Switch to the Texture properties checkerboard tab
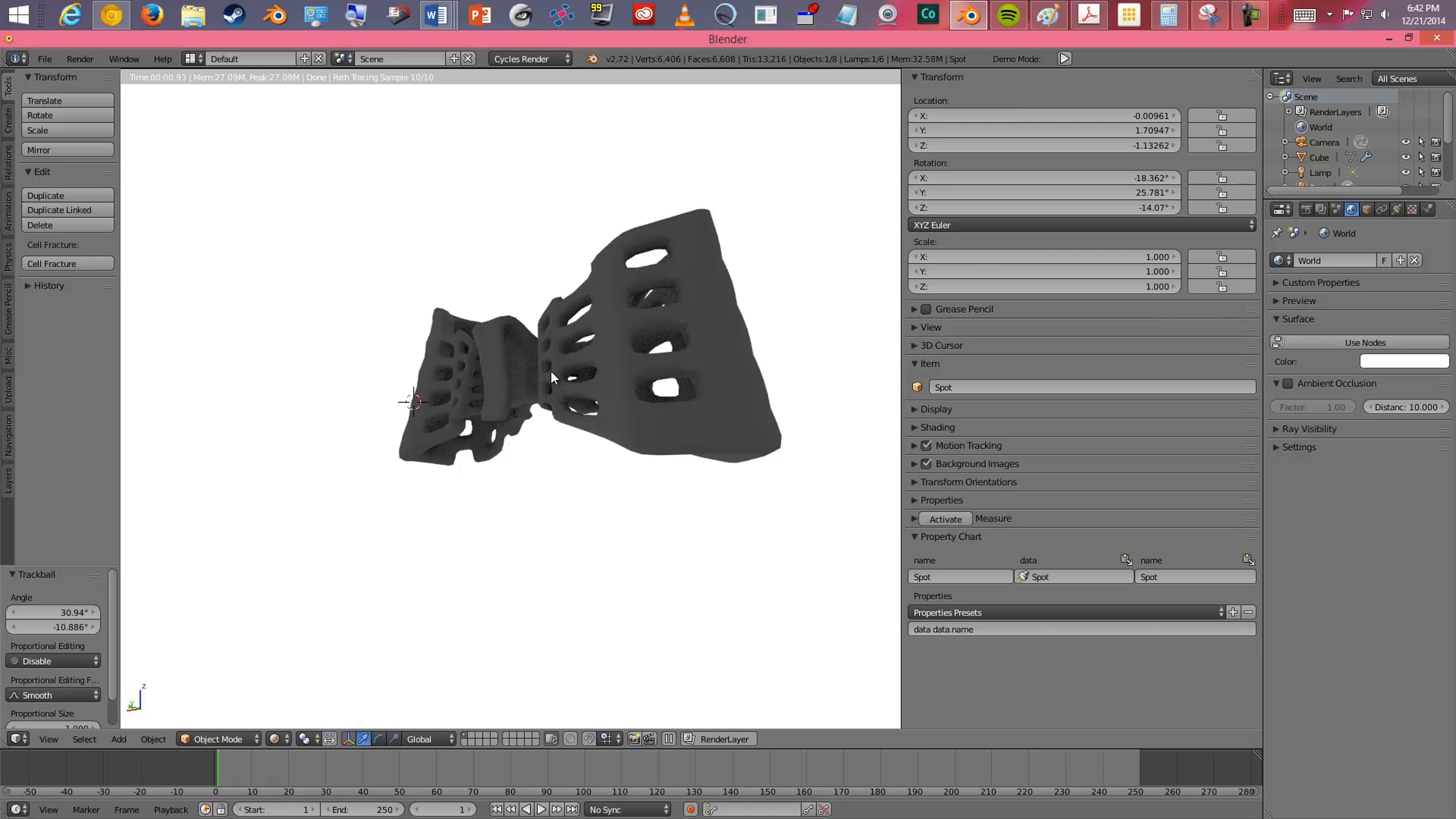Image resolution: width=1456 pixels, height=819 pixels. [1412, 209]
